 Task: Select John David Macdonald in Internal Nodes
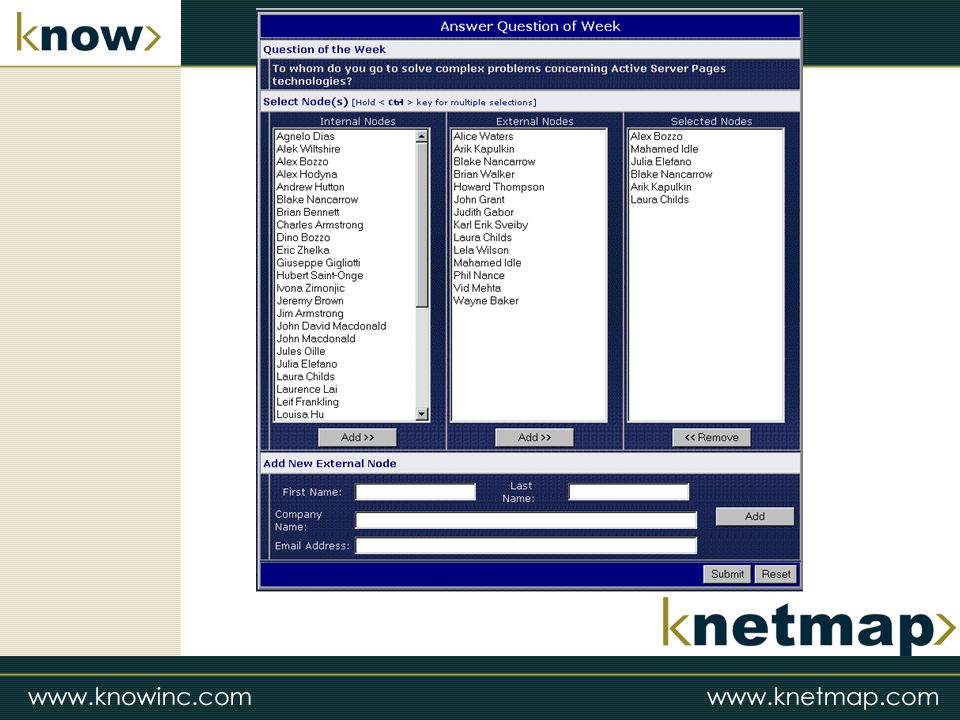pyautogui.click(x=331, y=326)
